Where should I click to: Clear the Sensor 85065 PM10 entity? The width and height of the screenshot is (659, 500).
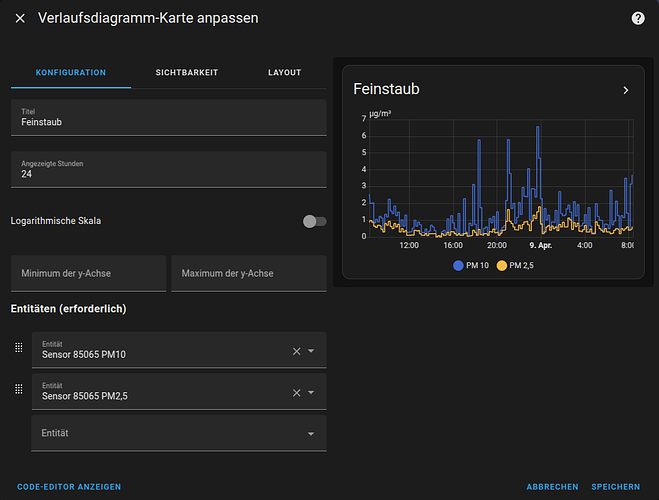[296, 351]
